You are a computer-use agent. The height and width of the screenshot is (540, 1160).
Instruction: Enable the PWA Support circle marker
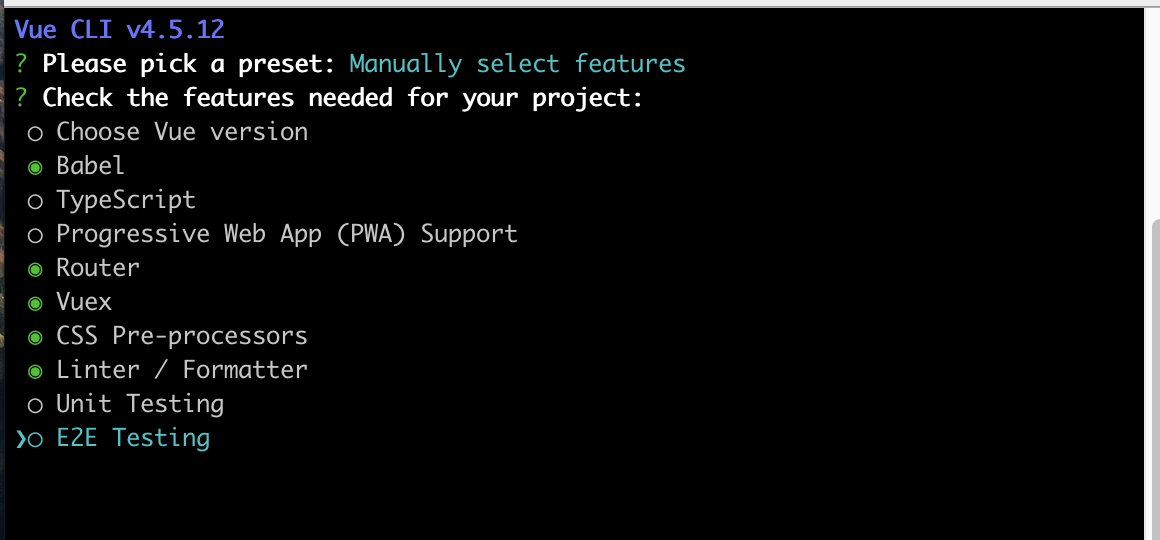click(35, 236)
